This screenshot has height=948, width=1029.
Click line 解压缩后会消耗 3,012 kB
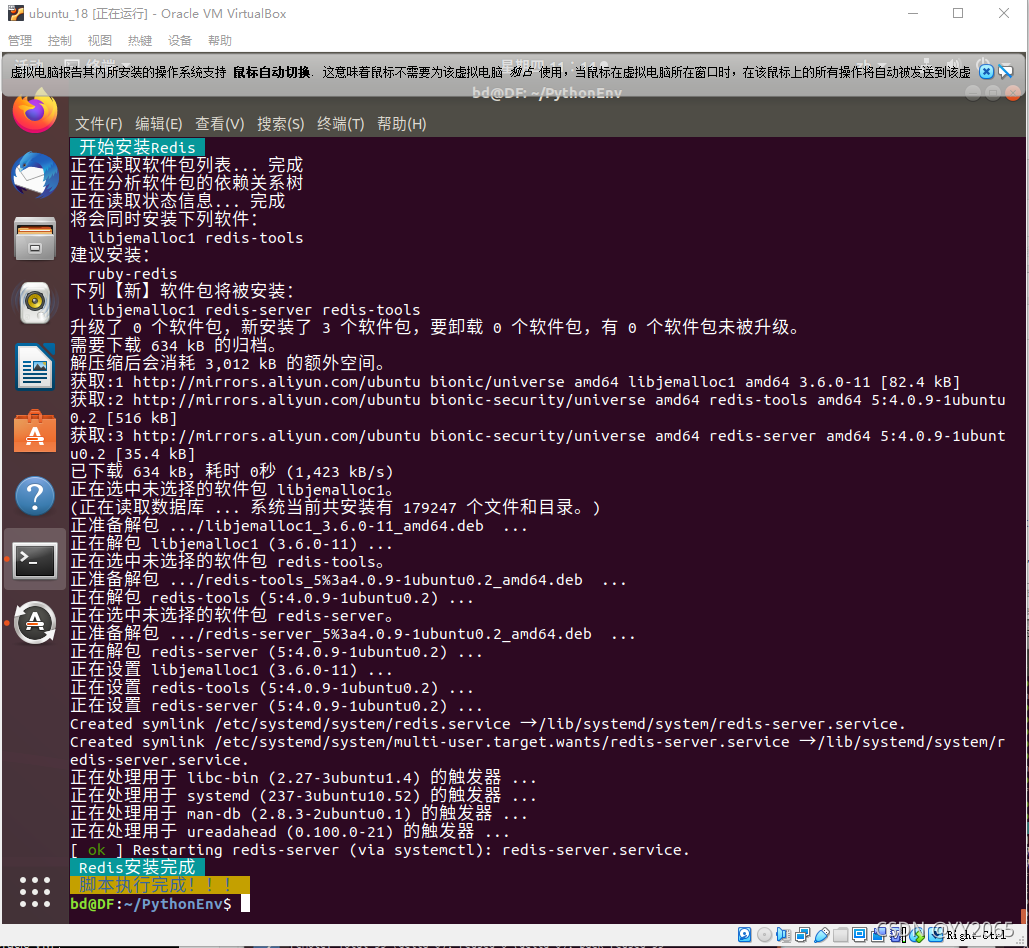(x=227, y=363)
